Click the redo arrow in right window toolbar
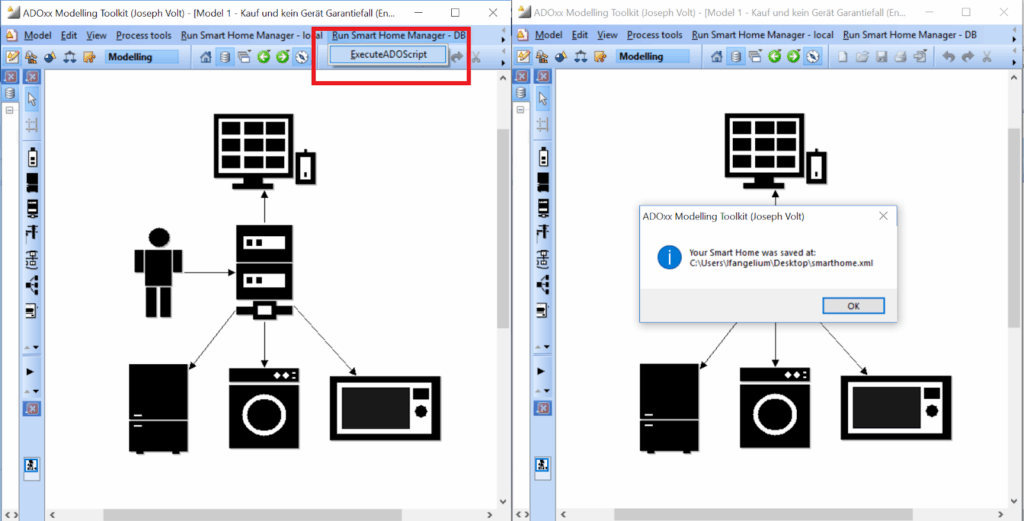Screen dimensions: 1024x521 (968, 57)
